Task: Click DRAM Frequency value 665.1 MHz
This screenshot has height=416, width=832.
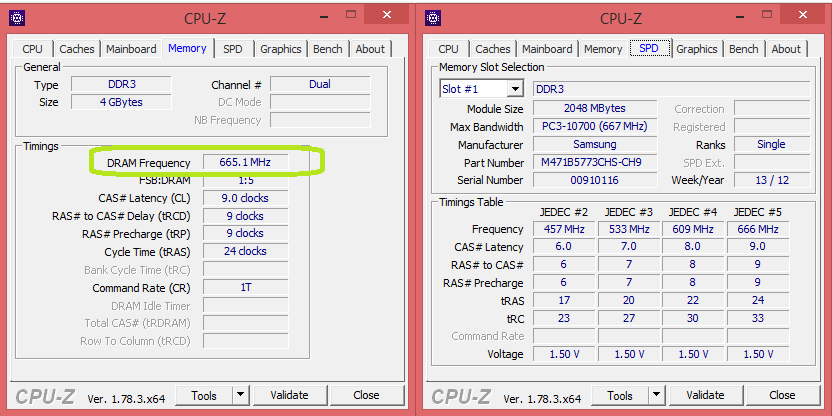Action: coord(246,162)
